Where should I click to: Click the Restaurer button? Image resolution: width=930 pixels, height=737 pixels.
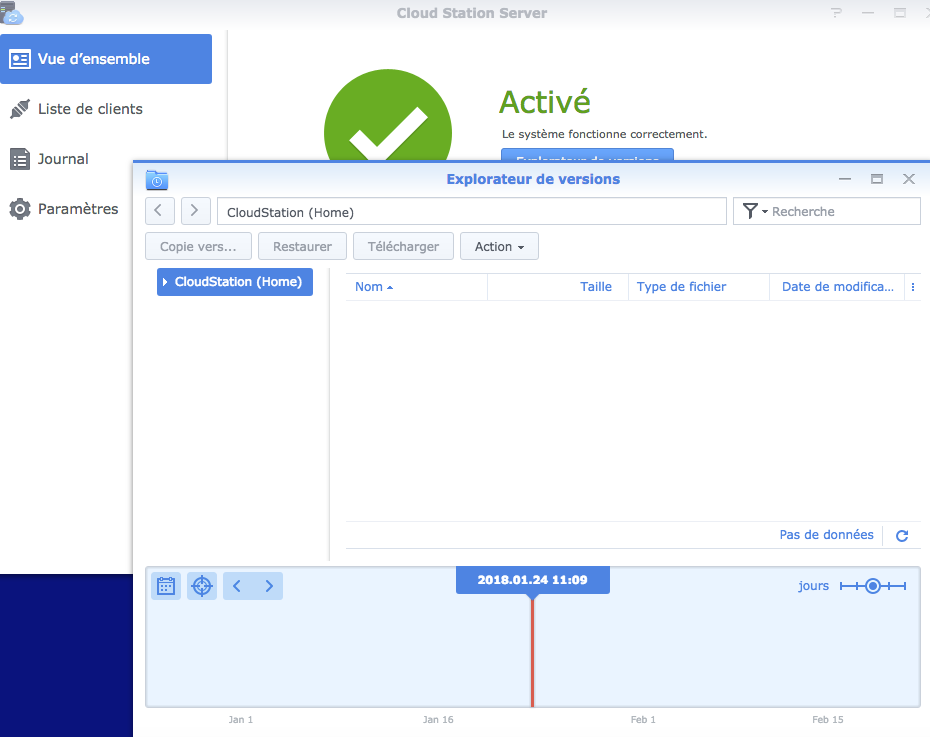302,246
